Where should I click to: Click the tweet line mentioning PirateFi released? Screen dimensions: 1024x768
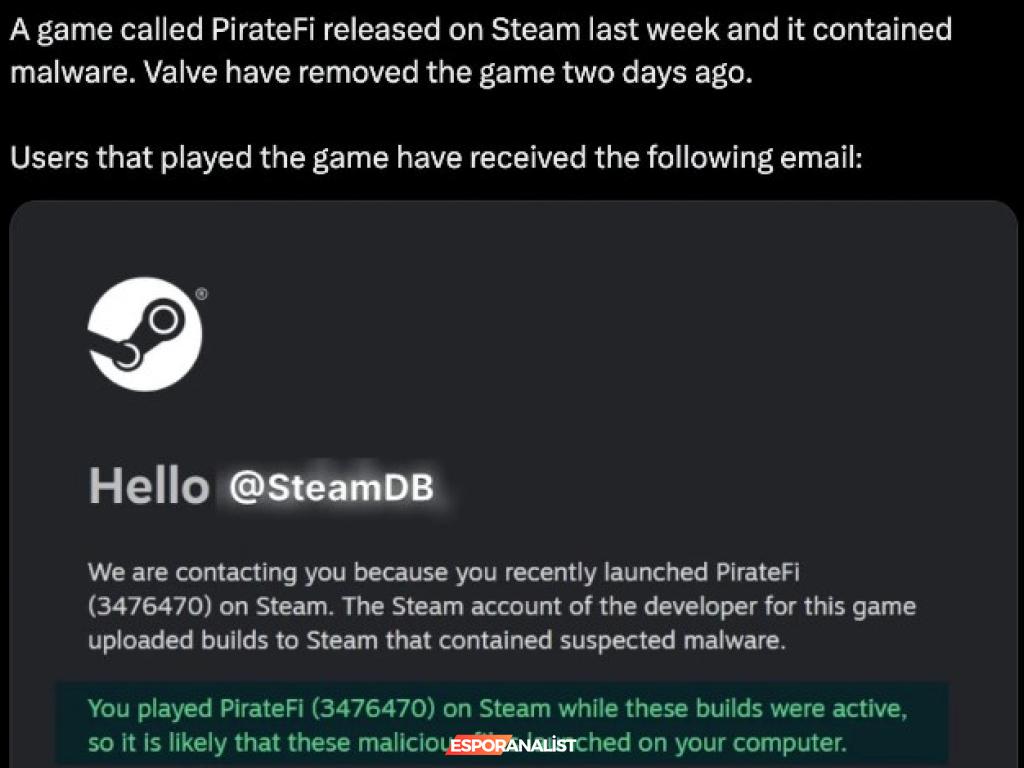481,30
